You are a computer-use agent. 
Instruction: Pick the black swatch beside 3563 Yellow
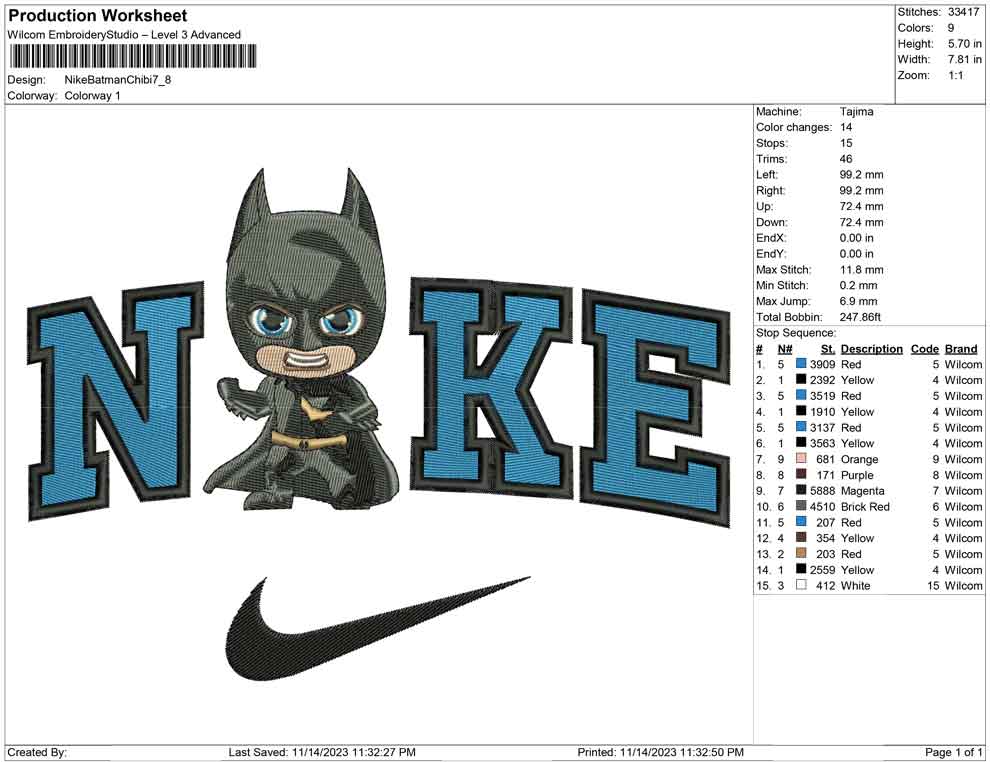pyautogui.click(x=801, y=443)
